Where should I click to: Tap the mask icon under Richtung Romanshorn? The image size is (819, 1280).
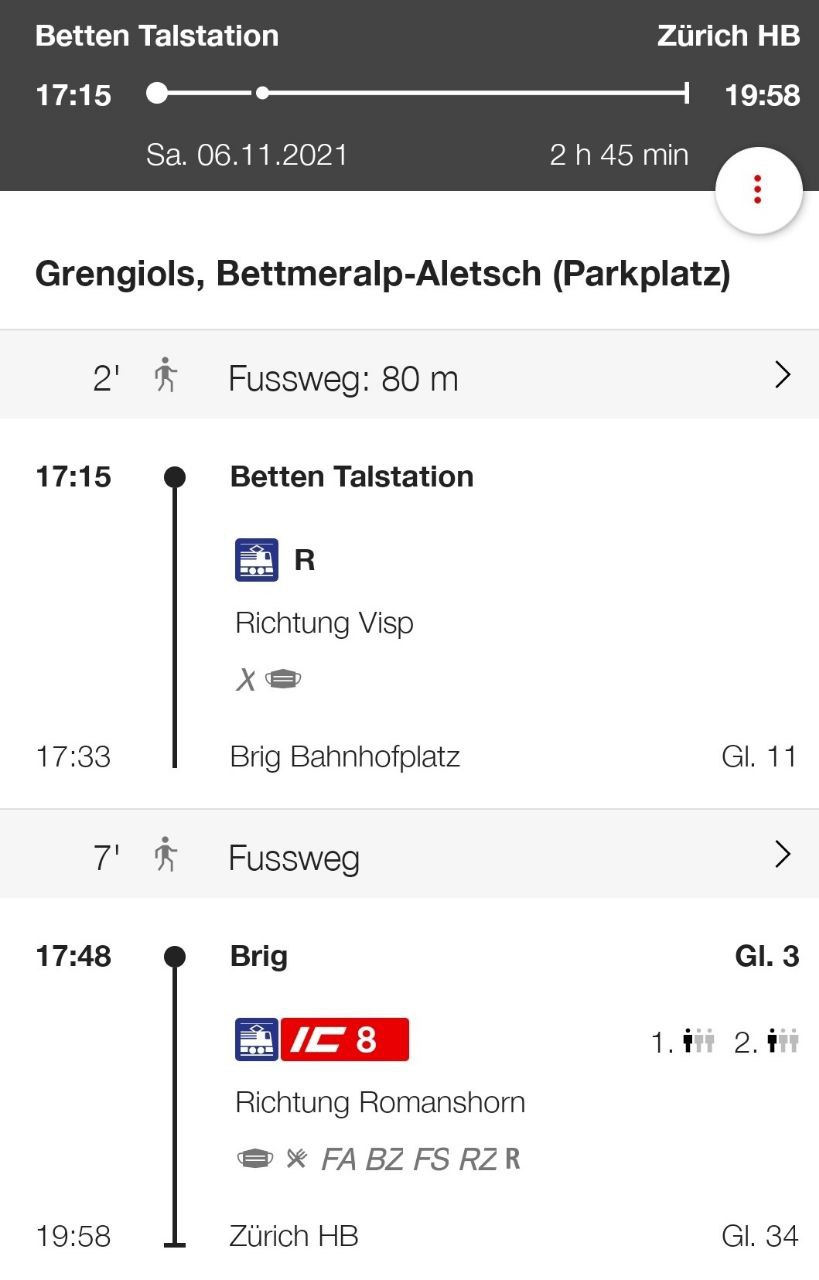255,1159
